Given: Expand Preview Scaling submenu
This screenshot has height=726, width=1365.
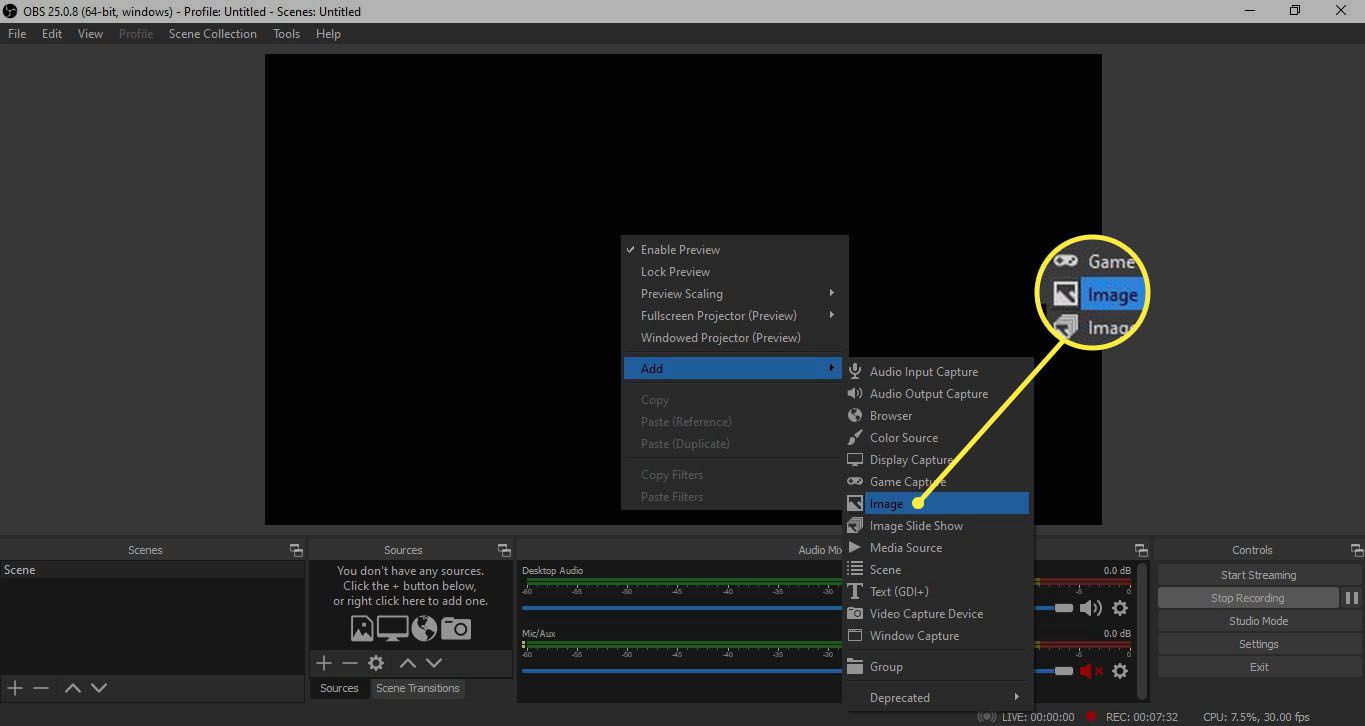Looking at the screenshot, I should [x=735, y=294].
